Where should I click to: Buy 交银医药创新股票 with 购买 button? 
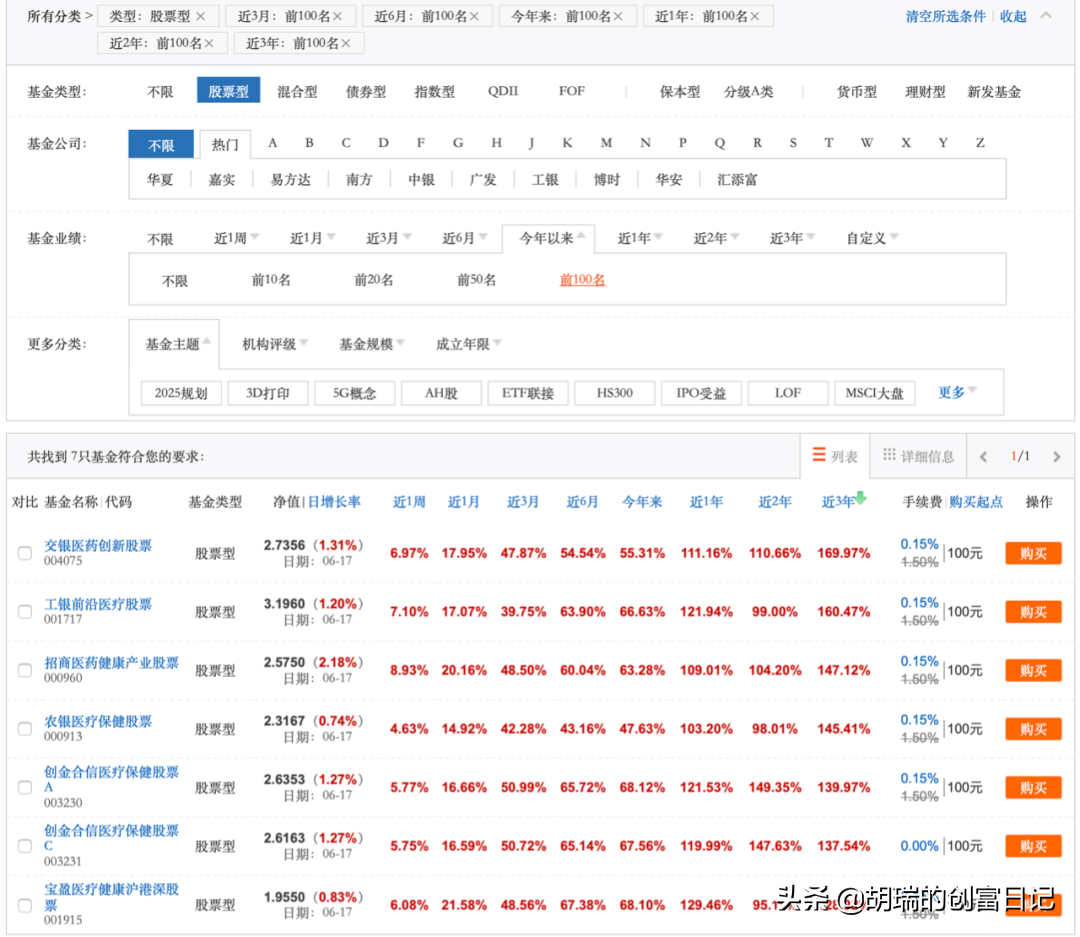point(1033,553)
